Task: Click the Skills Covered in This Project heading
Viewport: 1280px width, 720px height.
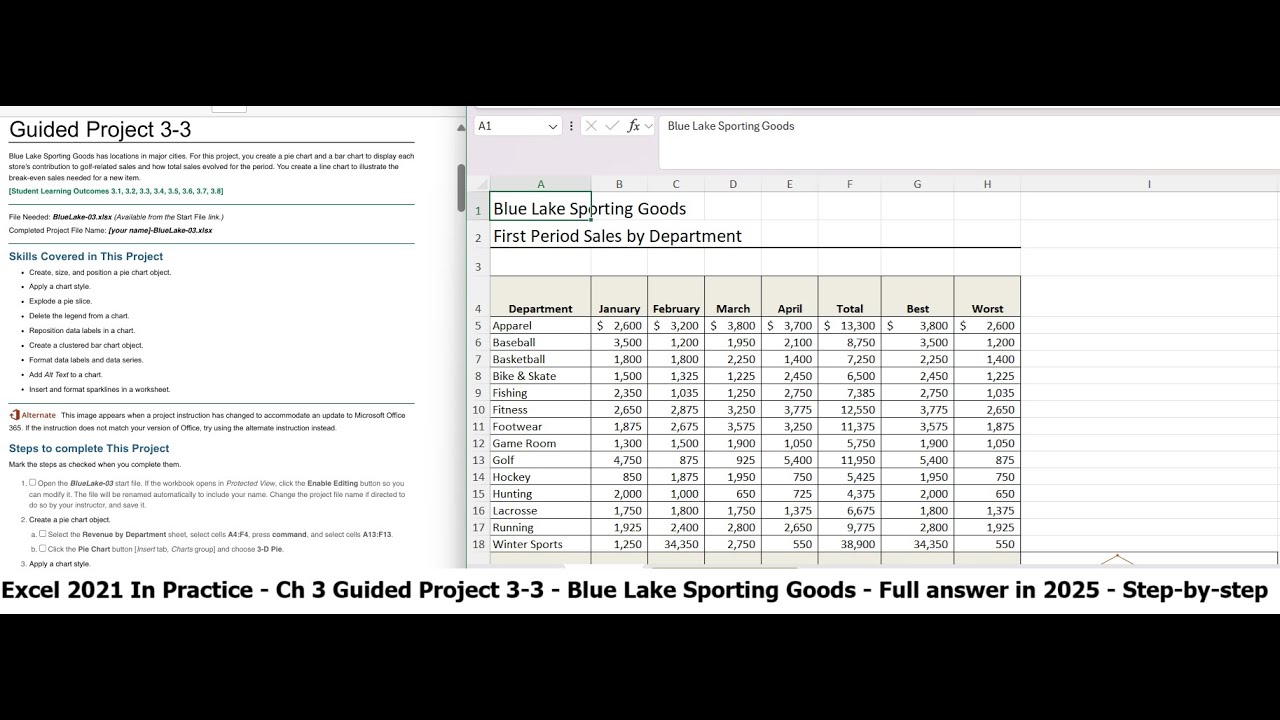Action: [x=86, y=256]
